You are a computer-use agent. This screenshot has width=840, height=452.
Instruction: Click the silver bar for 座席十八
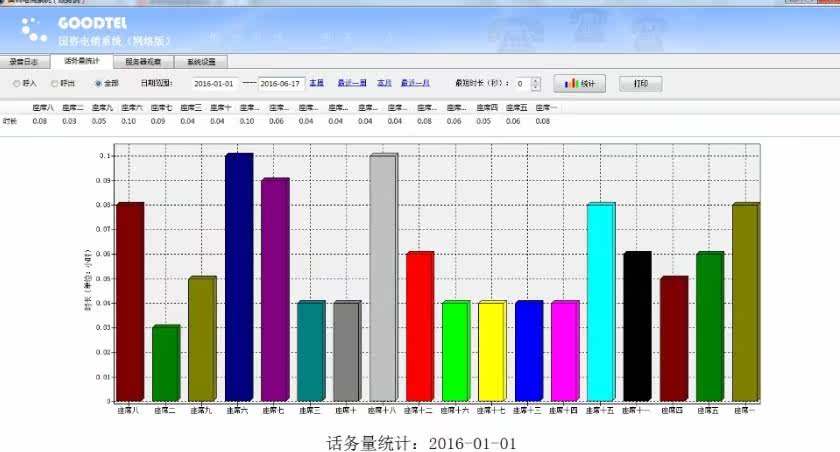pyautogui.click(x=384, y=277)
